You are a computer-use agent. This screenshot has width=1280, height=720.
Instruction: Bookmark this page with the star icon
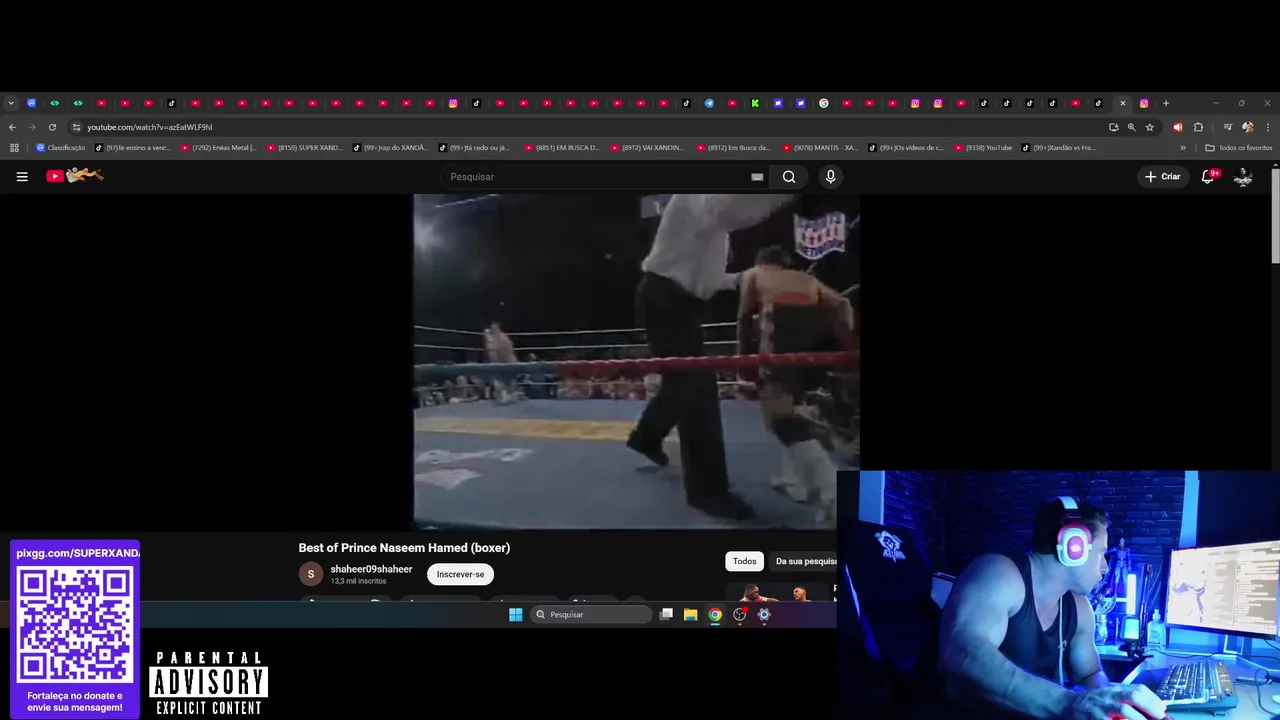(1150, 127)
